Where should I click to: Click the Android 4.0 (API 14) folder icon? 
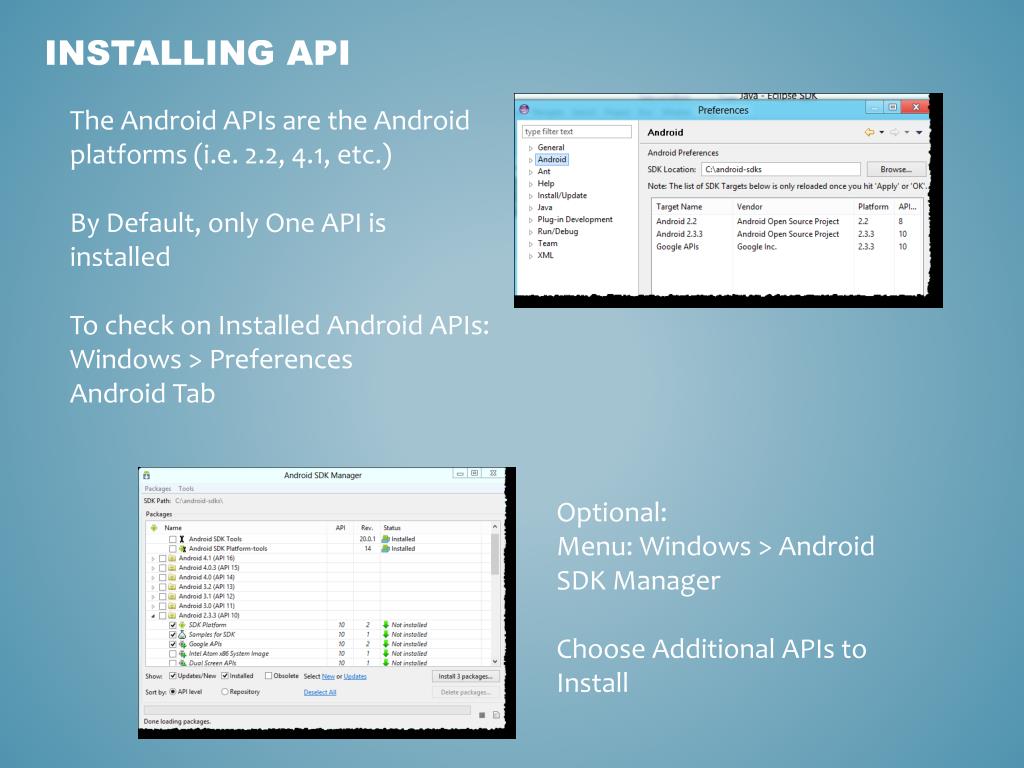[x=172, y=577]
